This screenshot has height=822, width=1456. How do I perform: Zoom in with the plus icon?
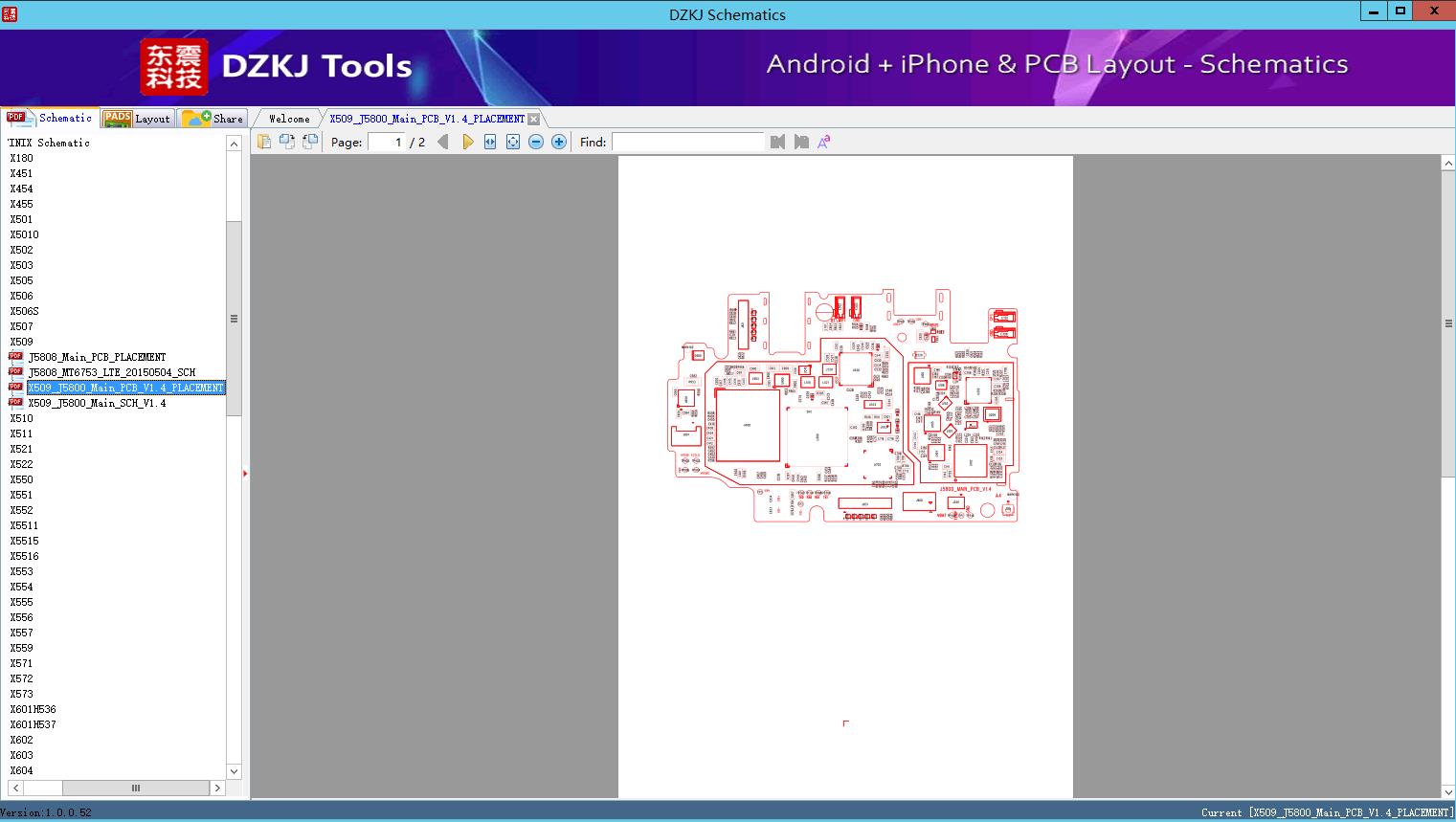tap(559, 142)
